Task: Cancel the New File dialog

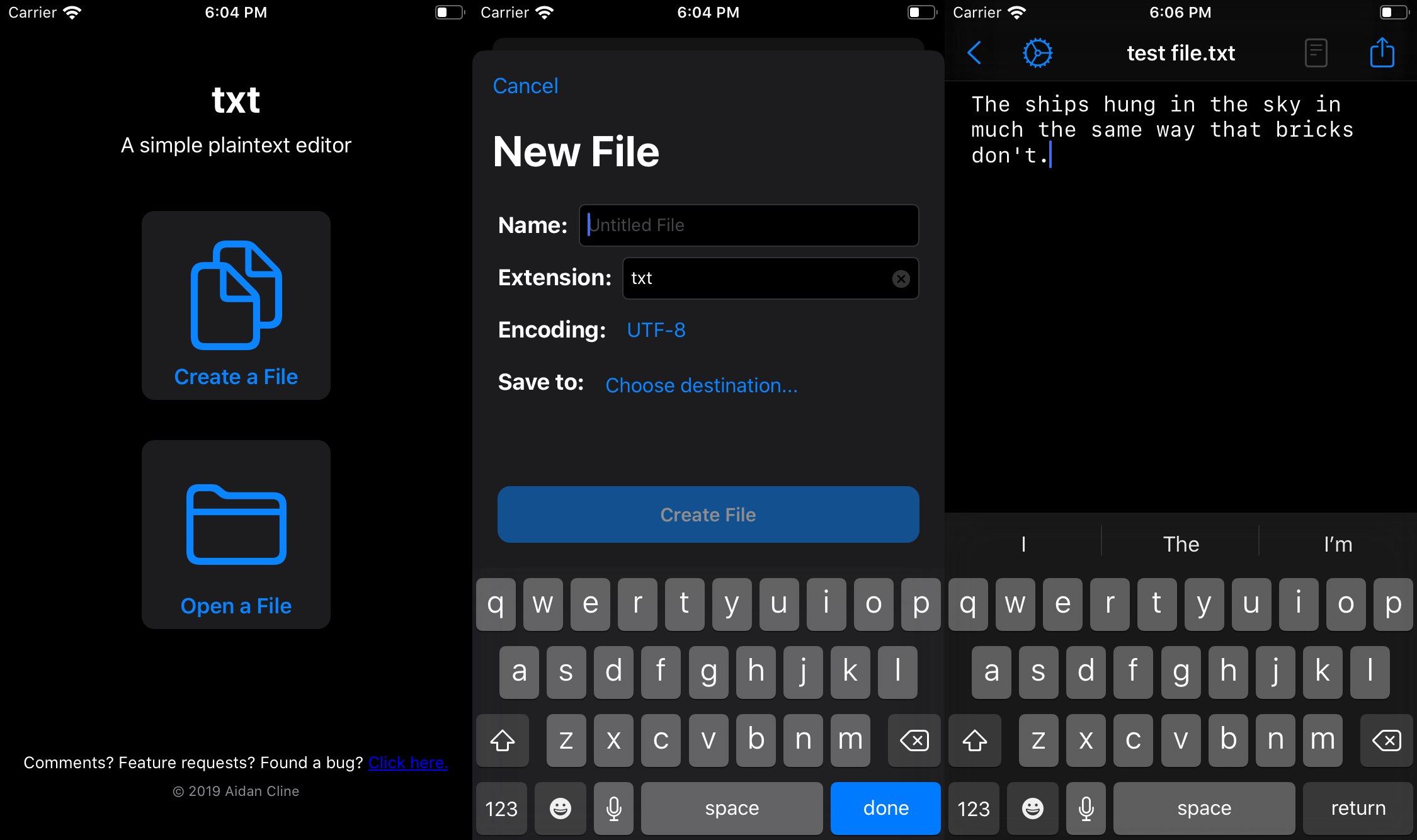Action: click(x=525, y=86)
